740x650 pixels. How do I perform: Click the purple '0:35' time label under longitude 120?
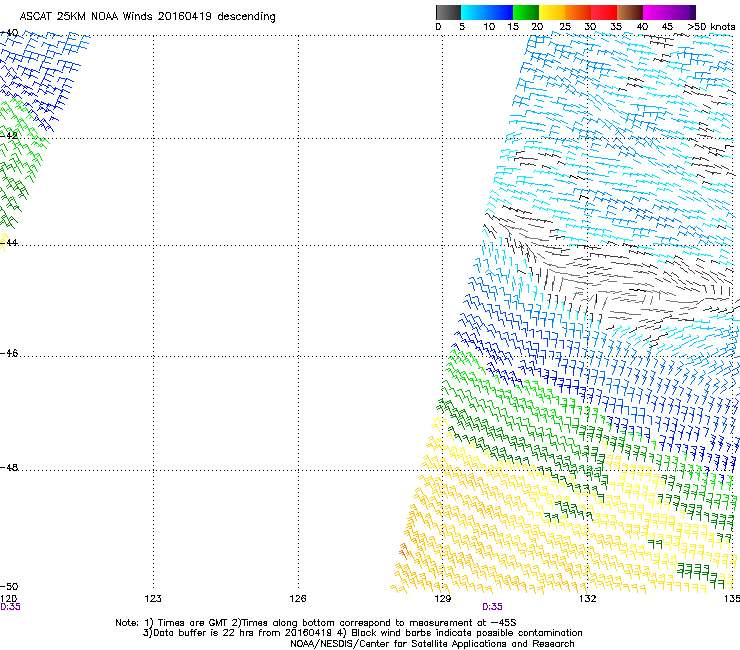(x=10, y=607)
